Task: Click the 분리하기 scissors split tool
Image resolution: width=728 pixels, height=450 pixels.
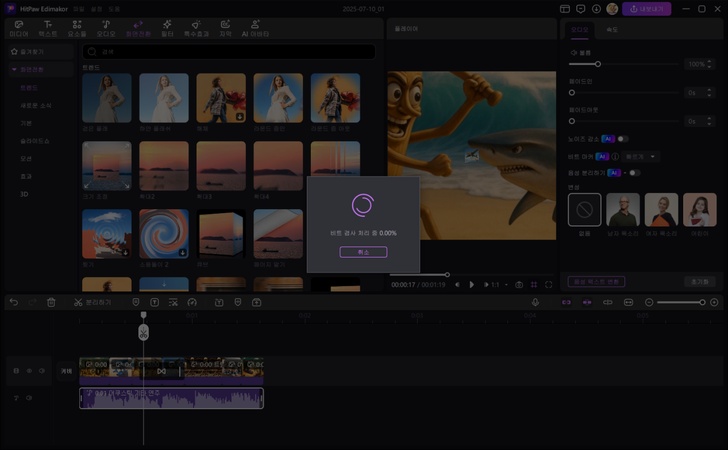Action: click(92, 302)
